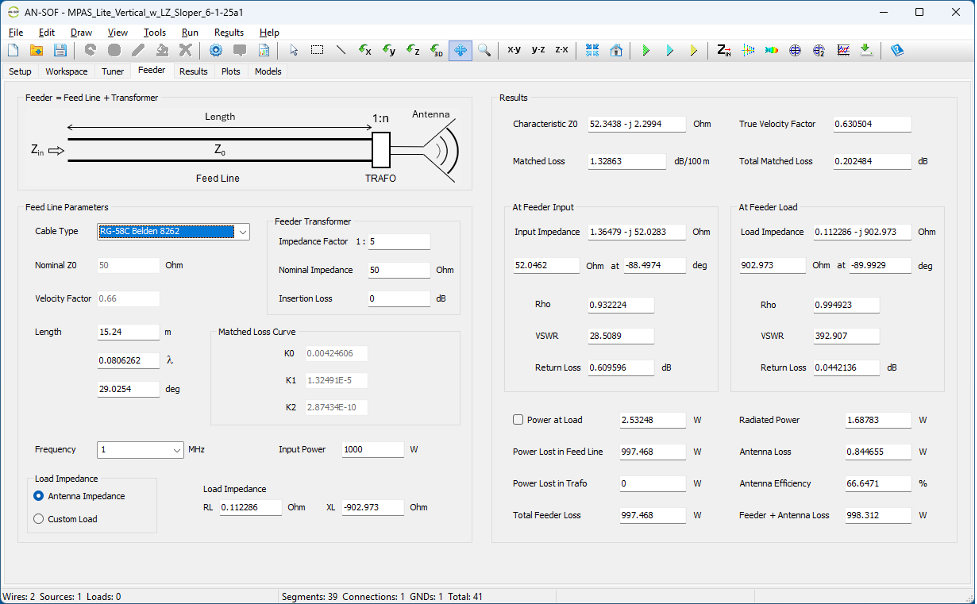
Task: Select the dashed rectangle selection tool
Action: pos(317,50)
